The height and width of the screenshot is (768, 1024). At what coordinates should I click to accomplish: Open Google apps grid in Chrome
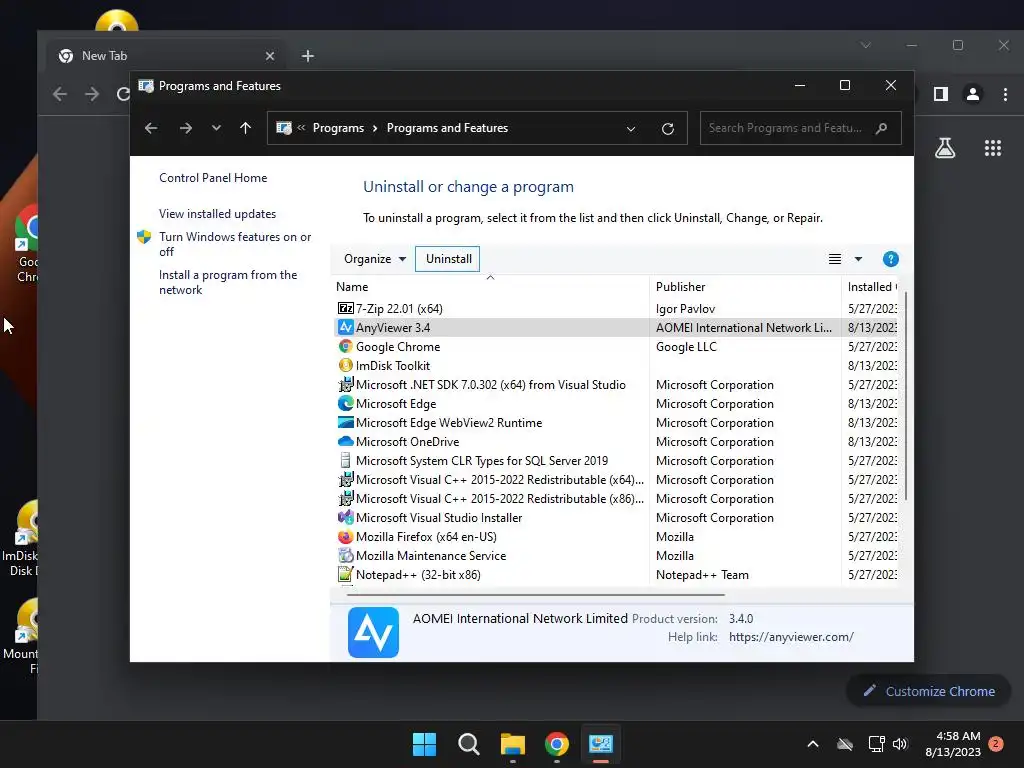[993, 148]
